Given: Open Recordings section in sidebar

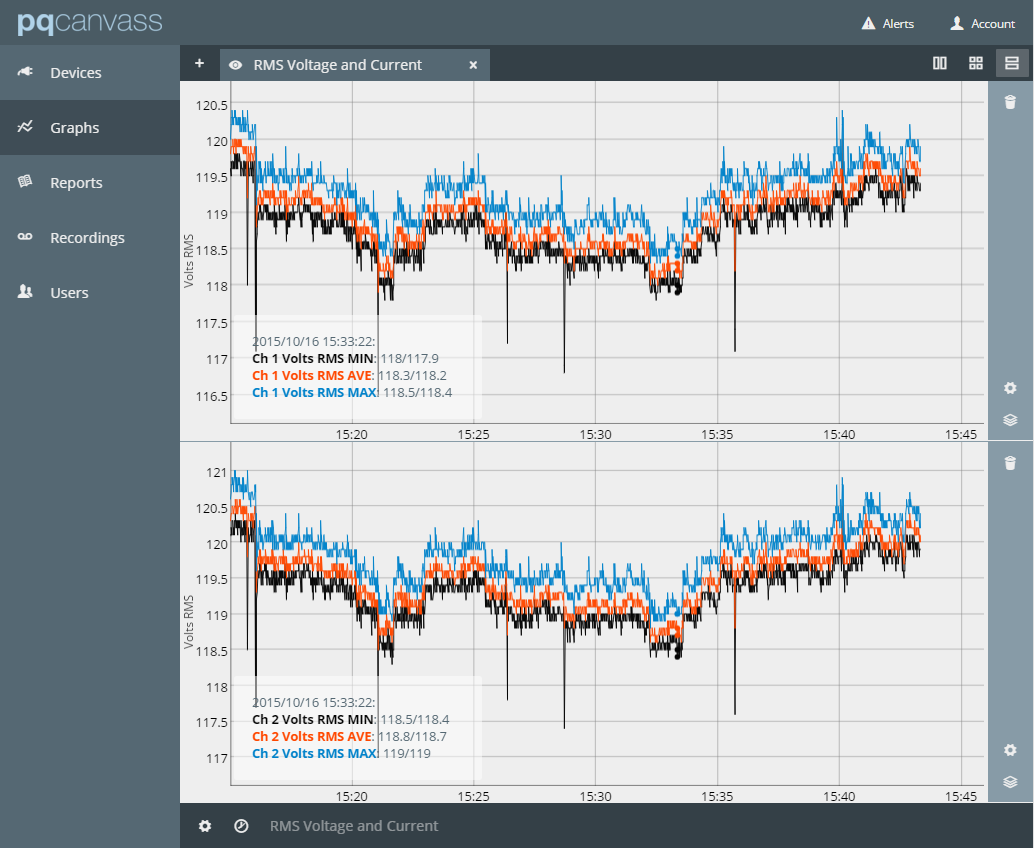Looking at the screenshot, I should tap(87, 238).
